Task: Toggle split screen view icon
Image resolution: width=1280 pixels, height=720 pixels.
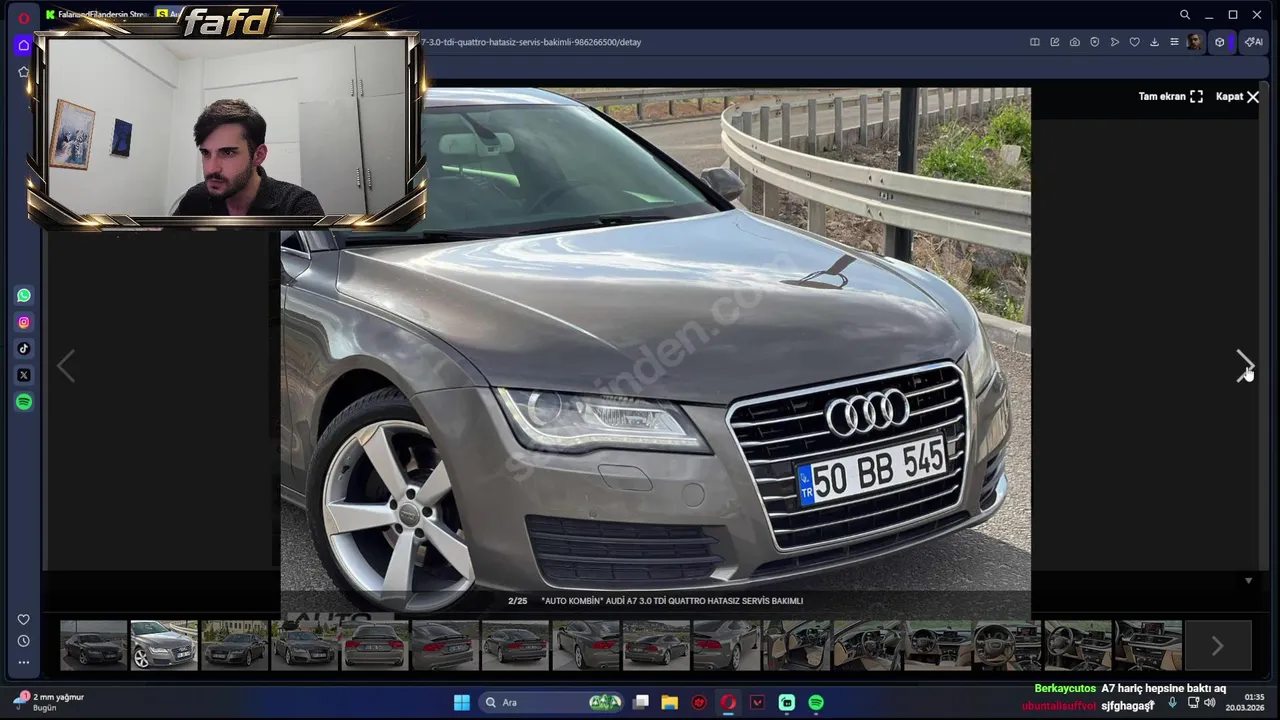Action: pos(1035,42)
